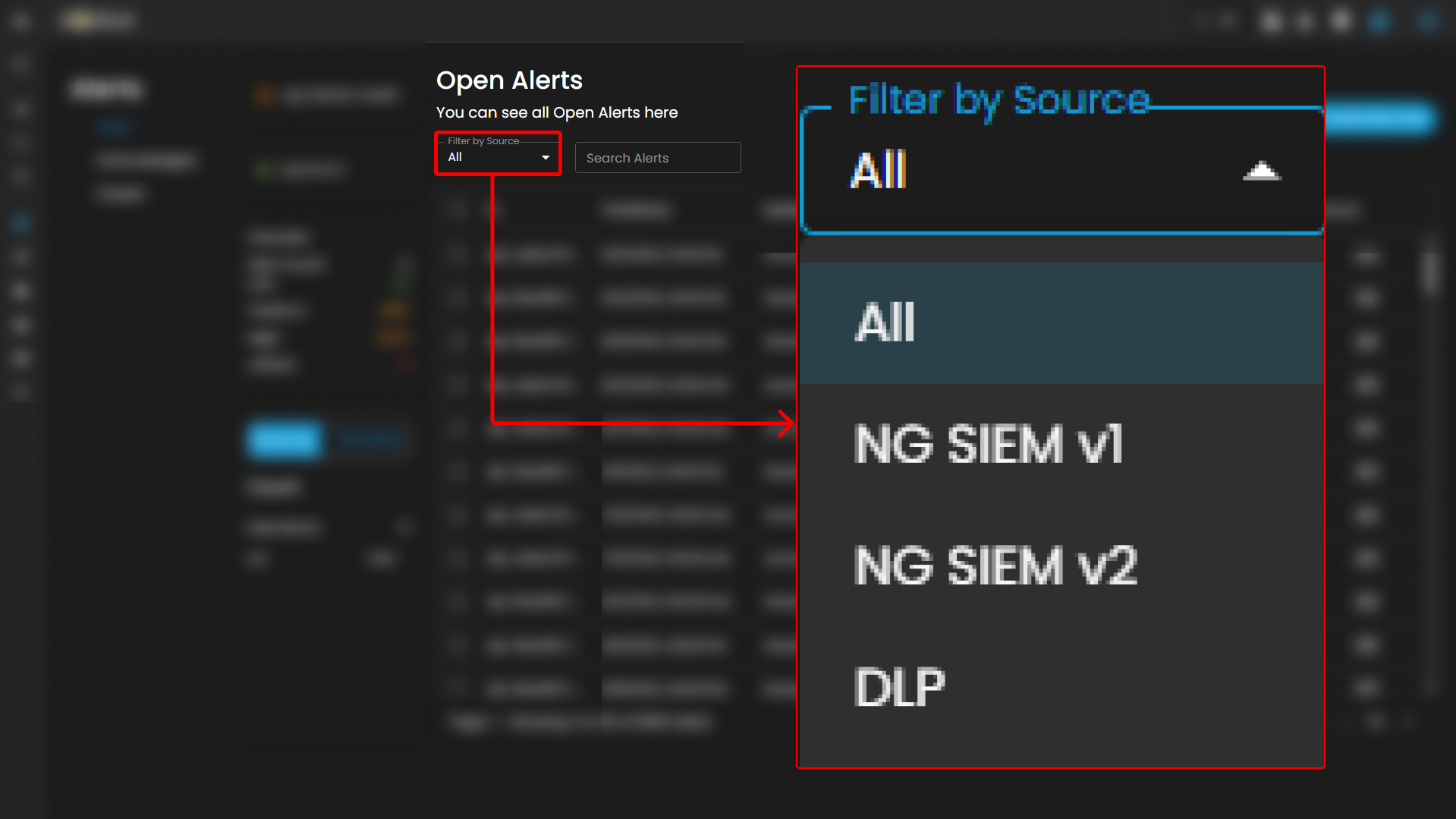This screenshot has height=819, width=1456.
Task: Open the small Filter by Source dropdown
Action: [498, 156]
